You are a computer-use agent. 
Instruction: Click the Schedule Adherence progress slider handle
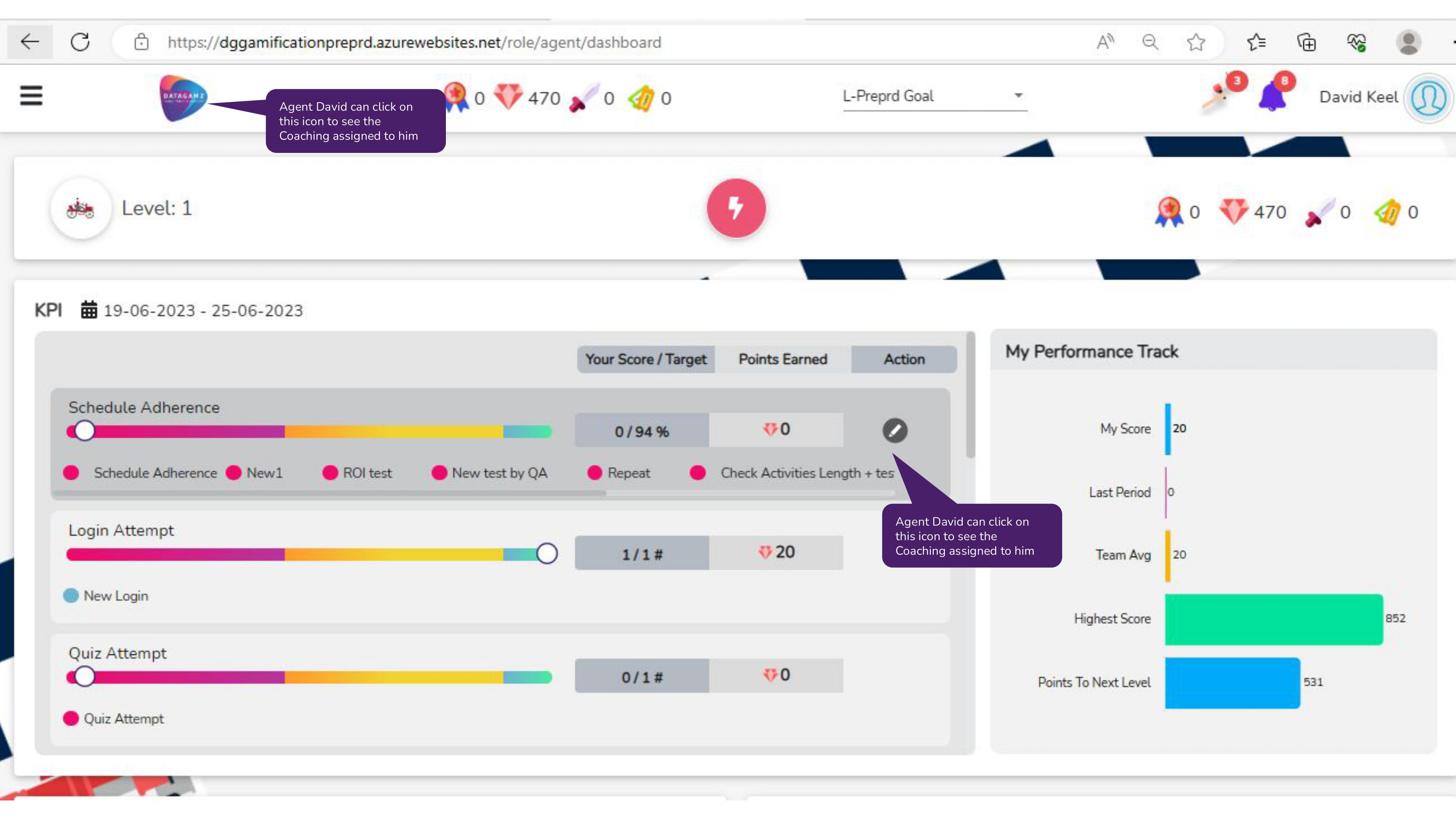[85, 431]
